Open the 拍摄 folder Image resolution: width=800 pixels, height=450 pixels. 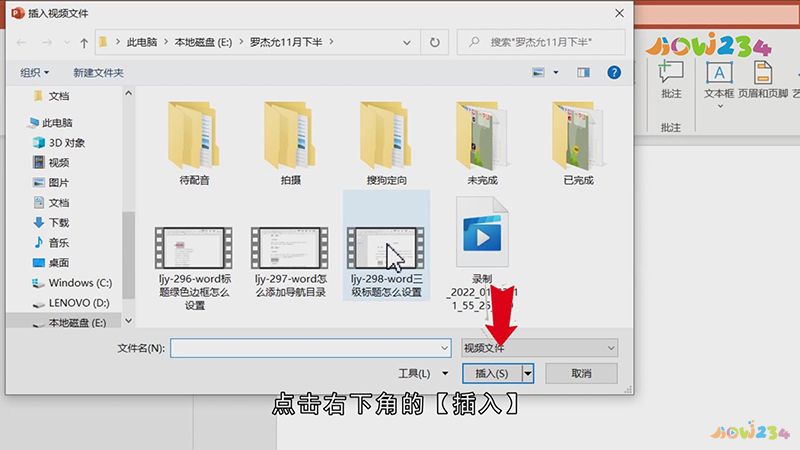(x=290, y=143)
